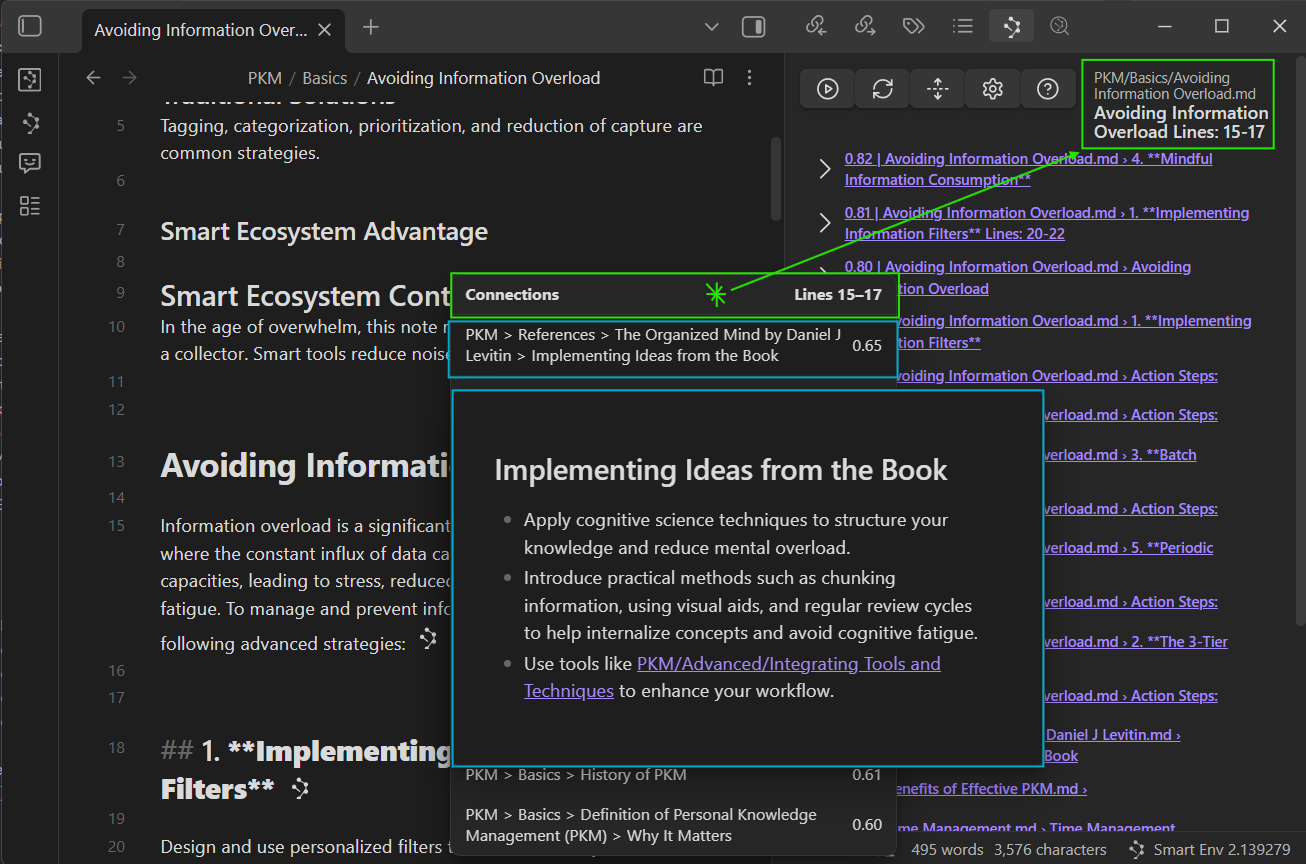
Task: Switch to reading view with book icon
Action: (x=713, y=78)
